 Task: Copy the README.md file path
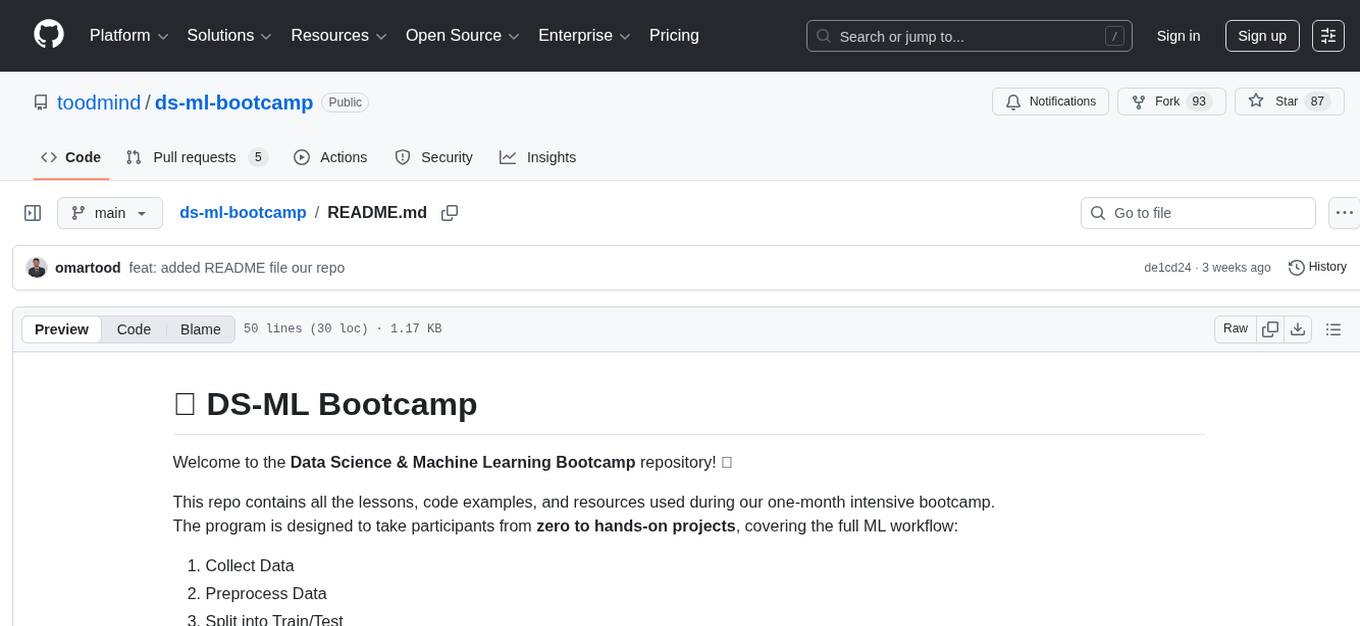click(x=449, y=212)
